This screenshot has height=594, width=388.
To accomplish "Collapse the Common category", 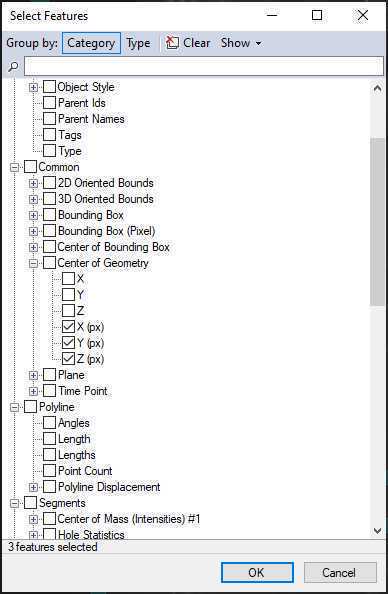I will (14, 167).
